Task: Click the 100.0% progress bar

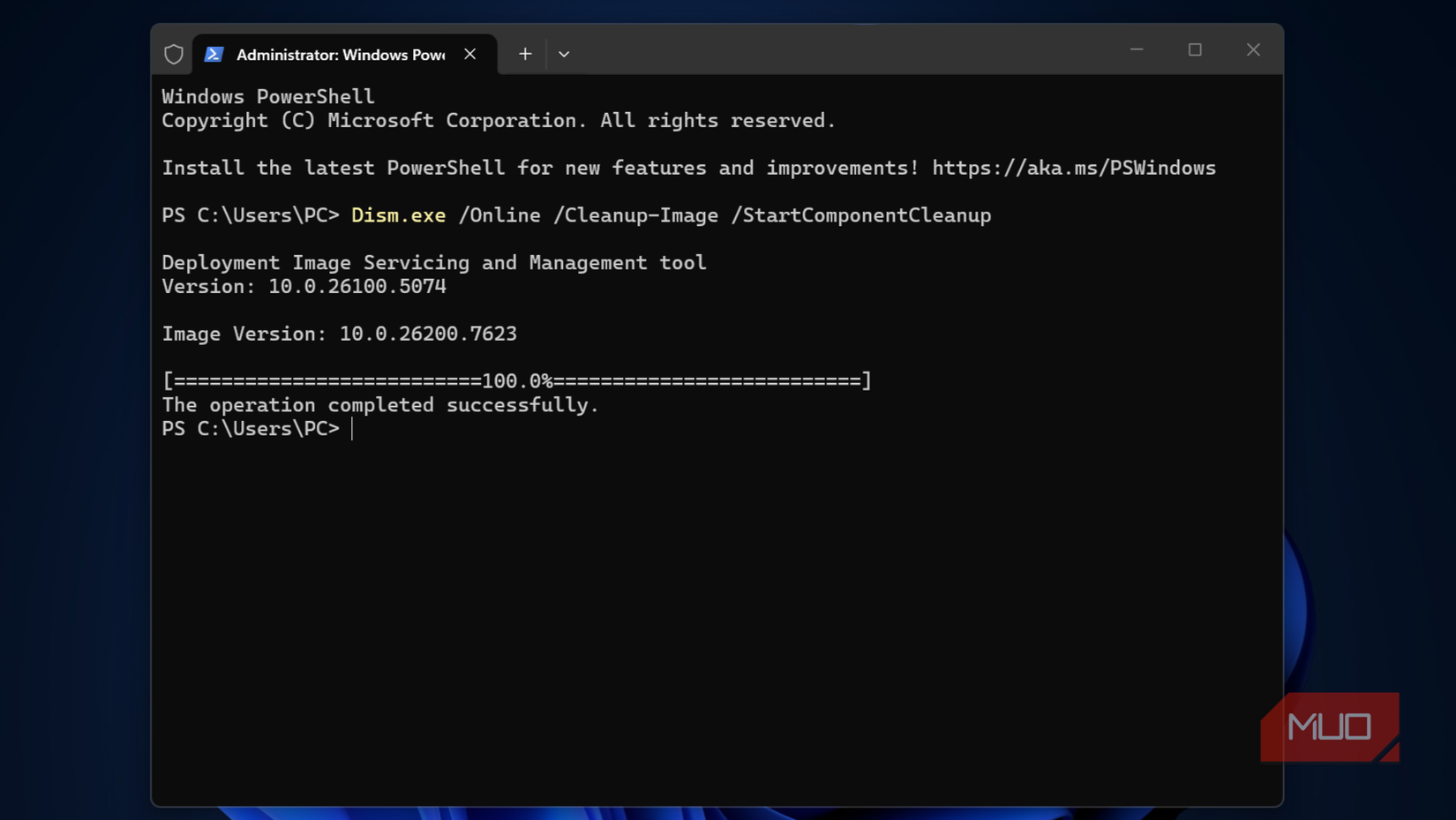Action: pyautogui.click(x=517, y=381)
